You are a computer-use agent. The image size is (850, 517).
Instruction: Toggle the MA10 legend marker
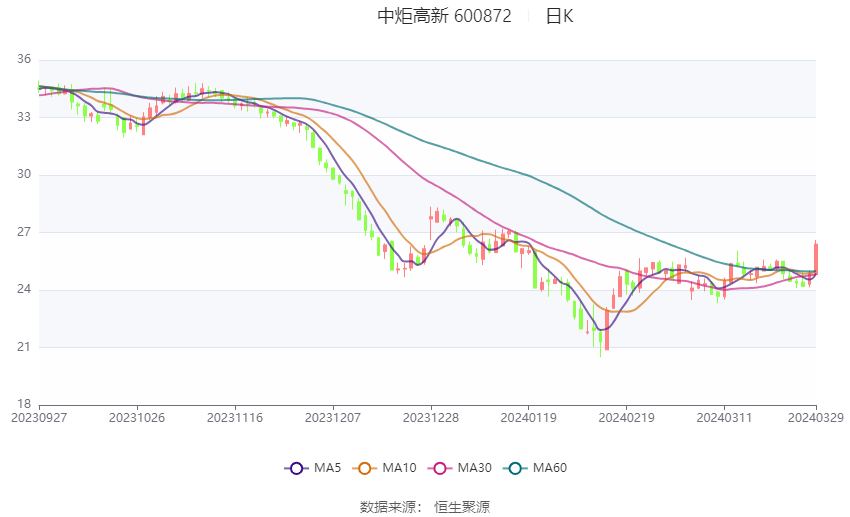pyautogui.click(x=365, y=468)
